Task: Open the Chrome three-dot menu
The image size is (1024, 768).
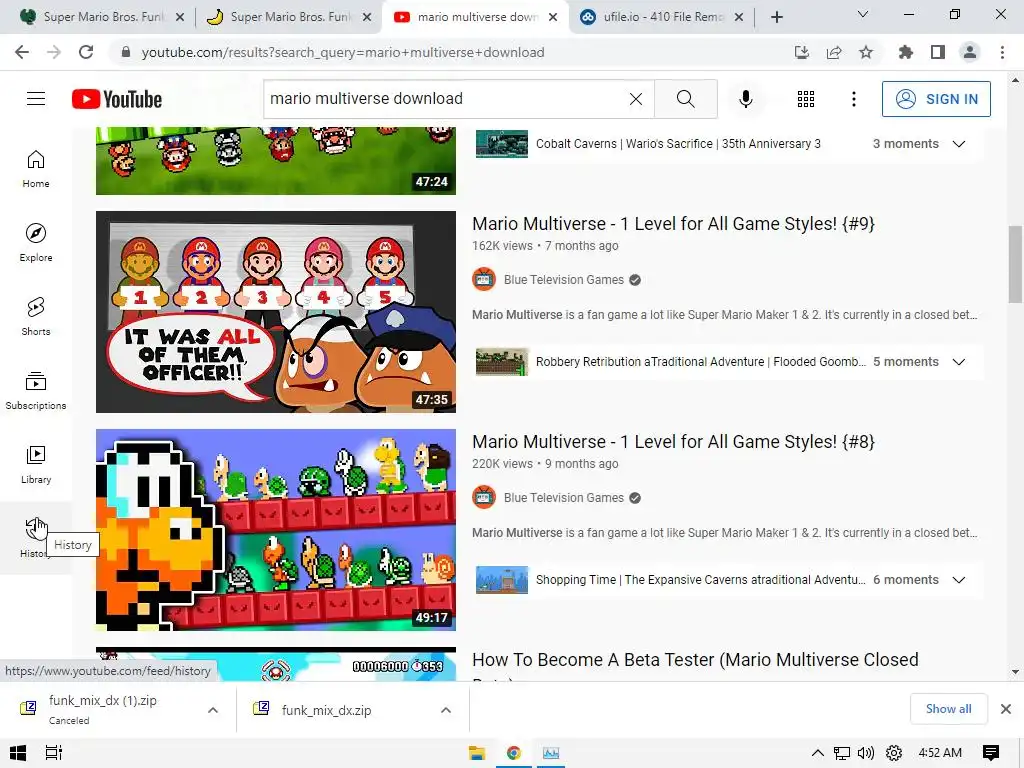Action: (x=1002, y=52)
